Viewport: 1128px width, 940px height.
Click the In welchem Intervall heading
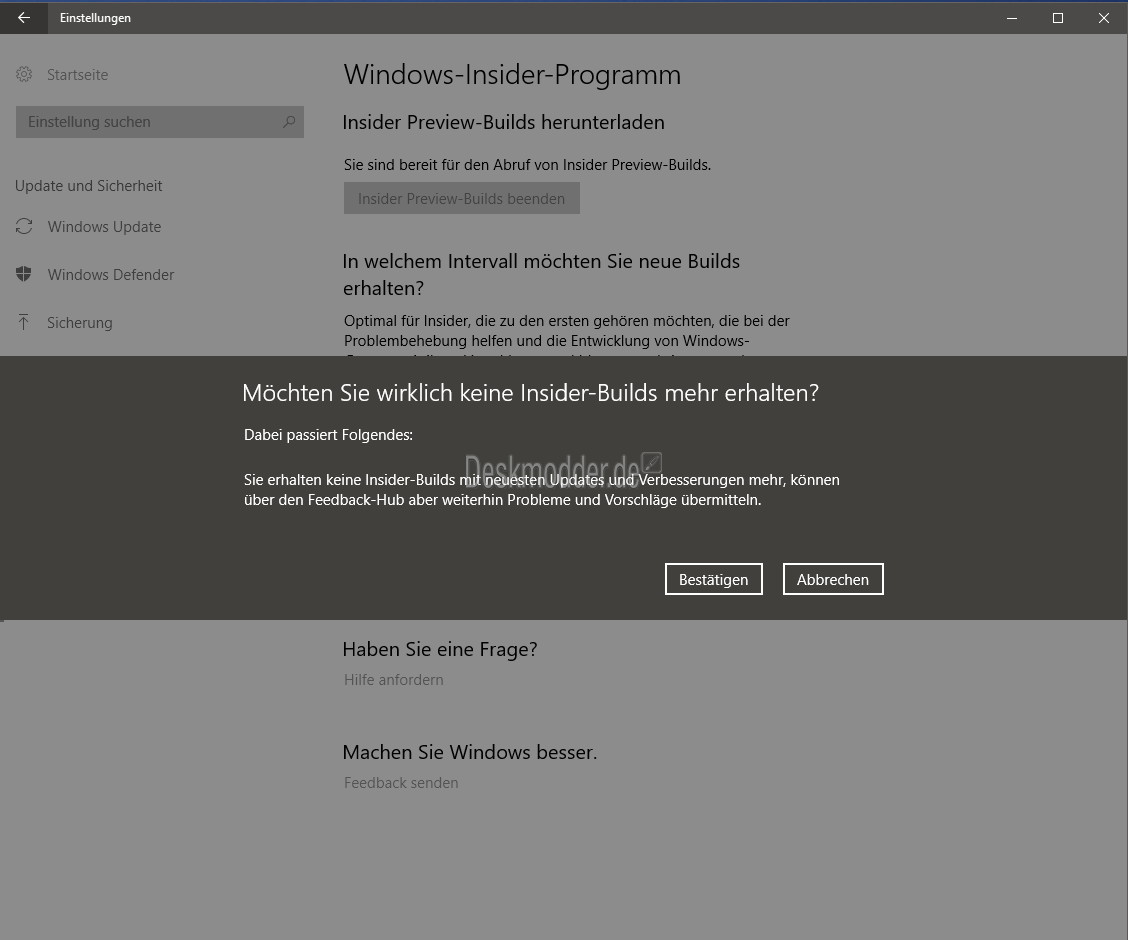(541, 274)
